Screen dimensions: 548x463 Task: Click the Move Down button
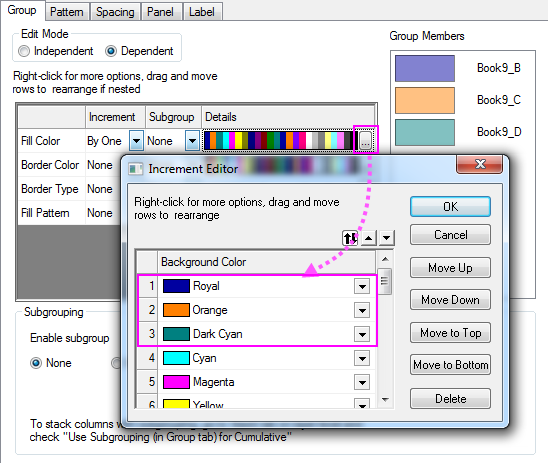(x=450, y=300)
